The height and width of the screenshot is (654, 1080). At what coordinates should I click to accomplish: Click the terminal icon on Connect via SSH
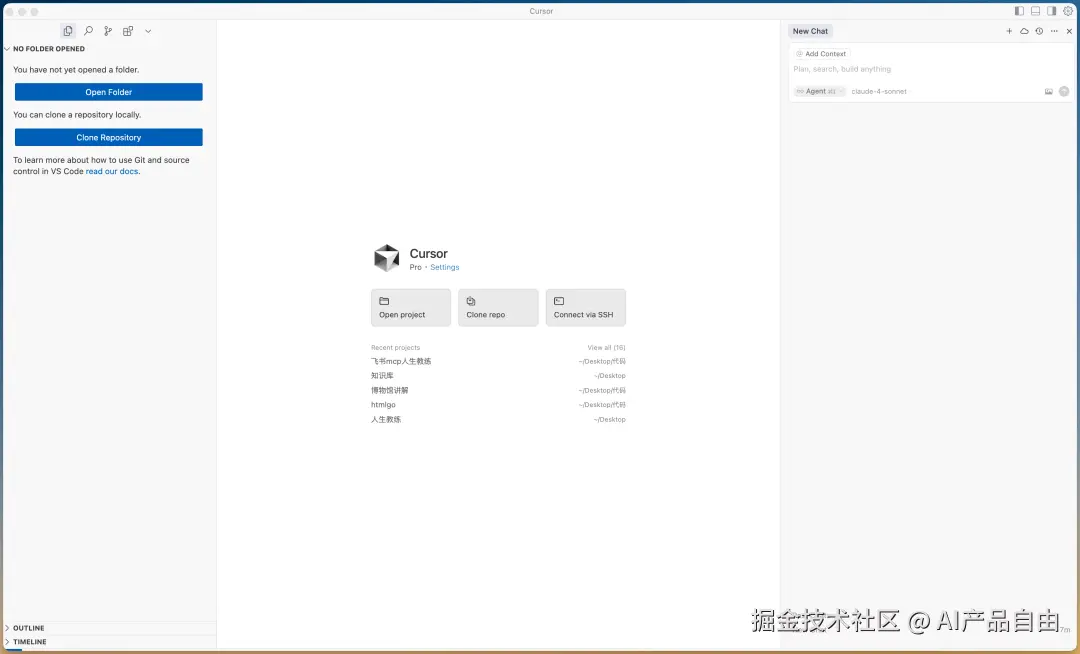tap(559, 301)
